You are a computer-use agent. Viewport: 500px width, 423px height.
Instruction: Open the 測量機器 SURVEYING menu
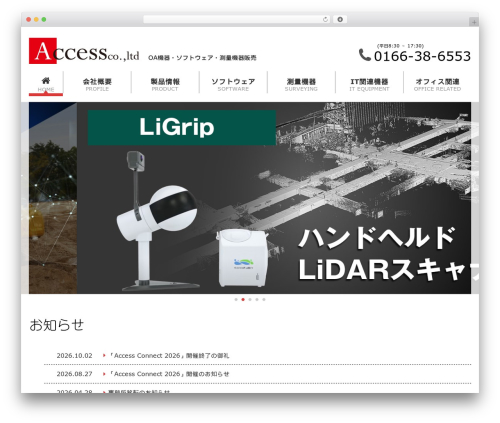[301, 84]
